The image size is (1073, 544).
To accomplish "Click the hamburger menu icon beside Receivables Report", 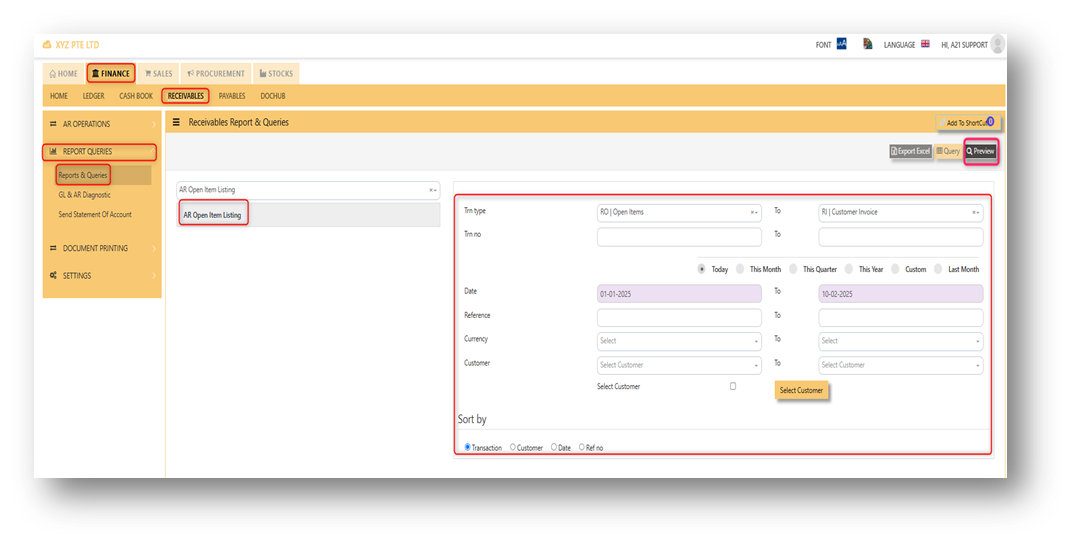I will click(x=176, y=122).
